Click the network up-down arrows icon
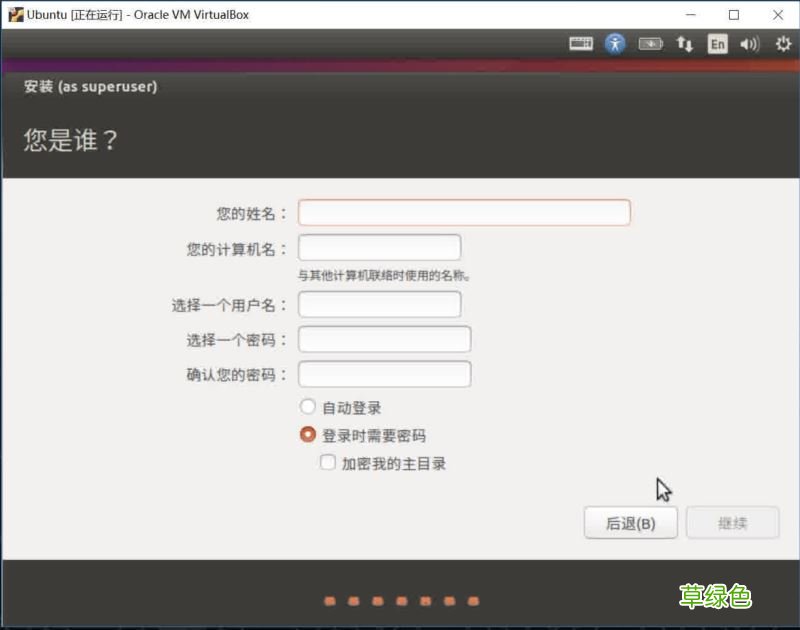 (684, 44)
